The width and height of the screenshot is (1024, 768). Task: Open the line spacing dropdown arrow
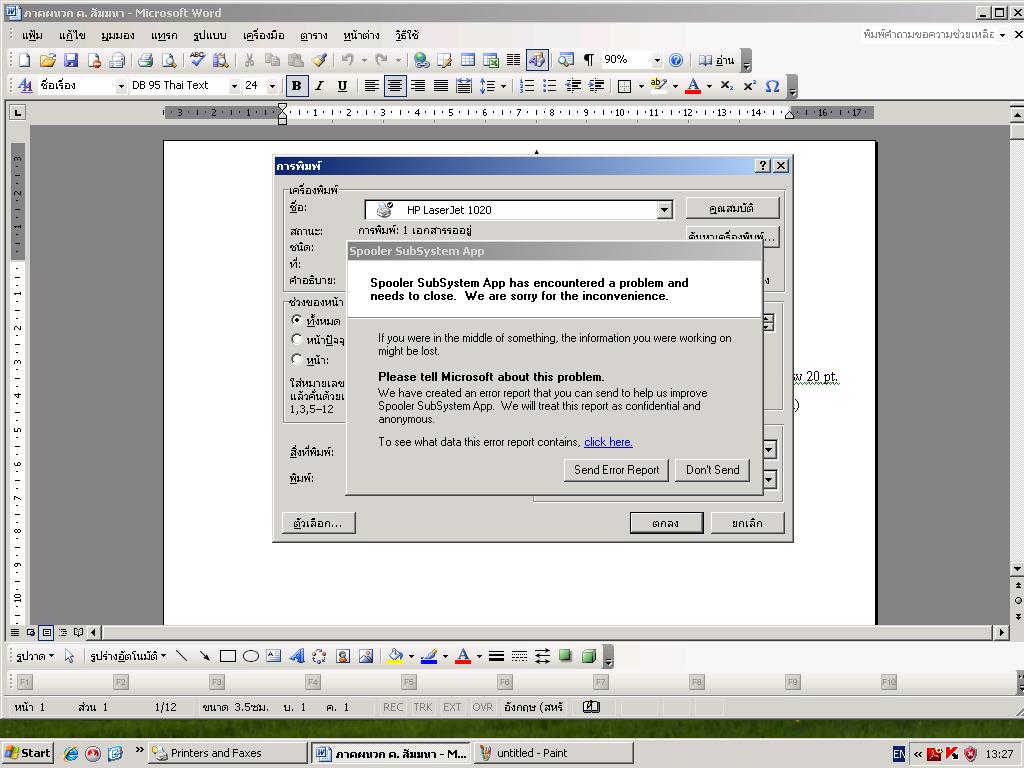point(503,86)
